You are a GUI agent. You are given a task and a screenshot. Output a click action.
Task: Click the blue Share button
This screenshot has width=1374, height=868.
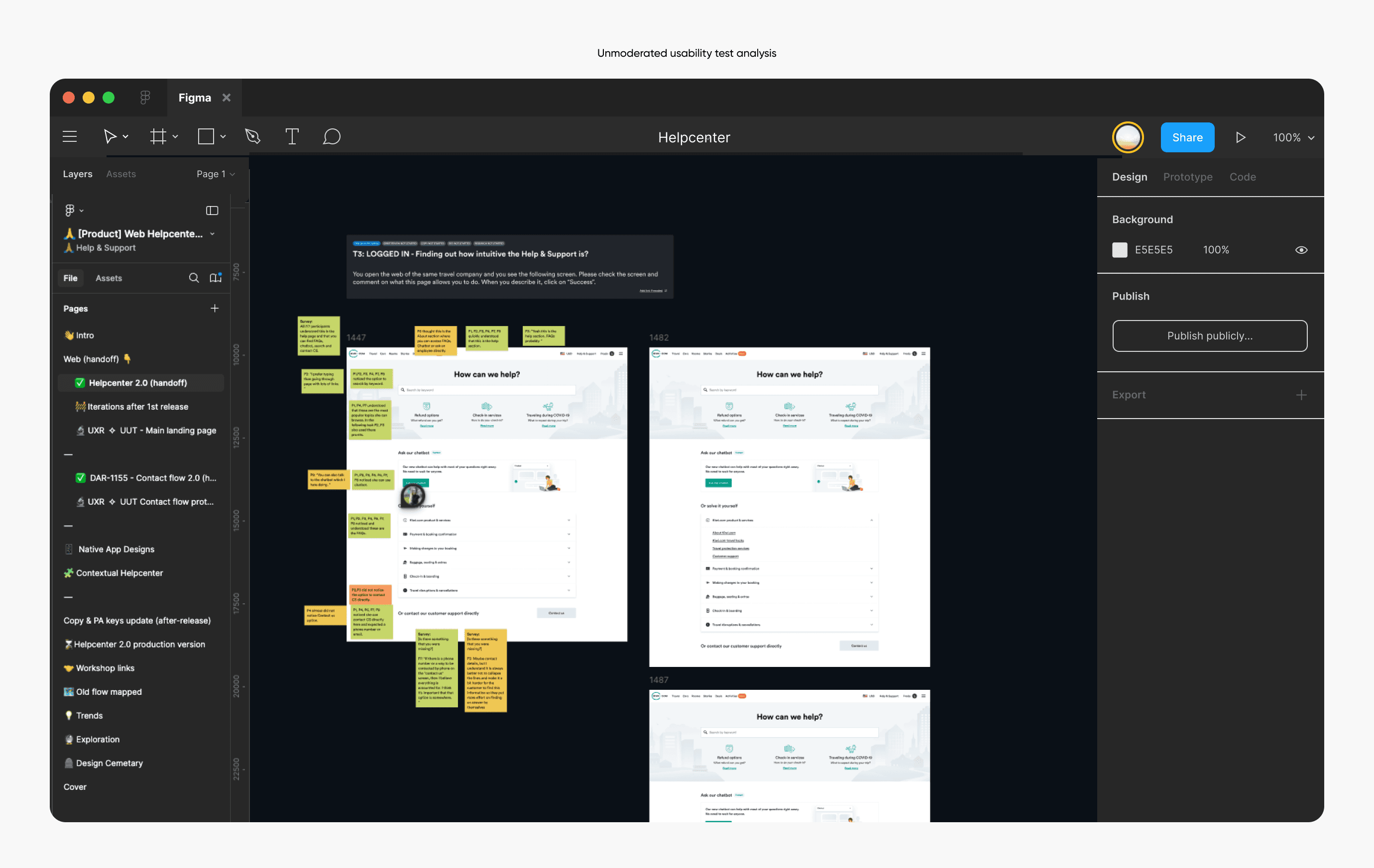[1187, 137]
